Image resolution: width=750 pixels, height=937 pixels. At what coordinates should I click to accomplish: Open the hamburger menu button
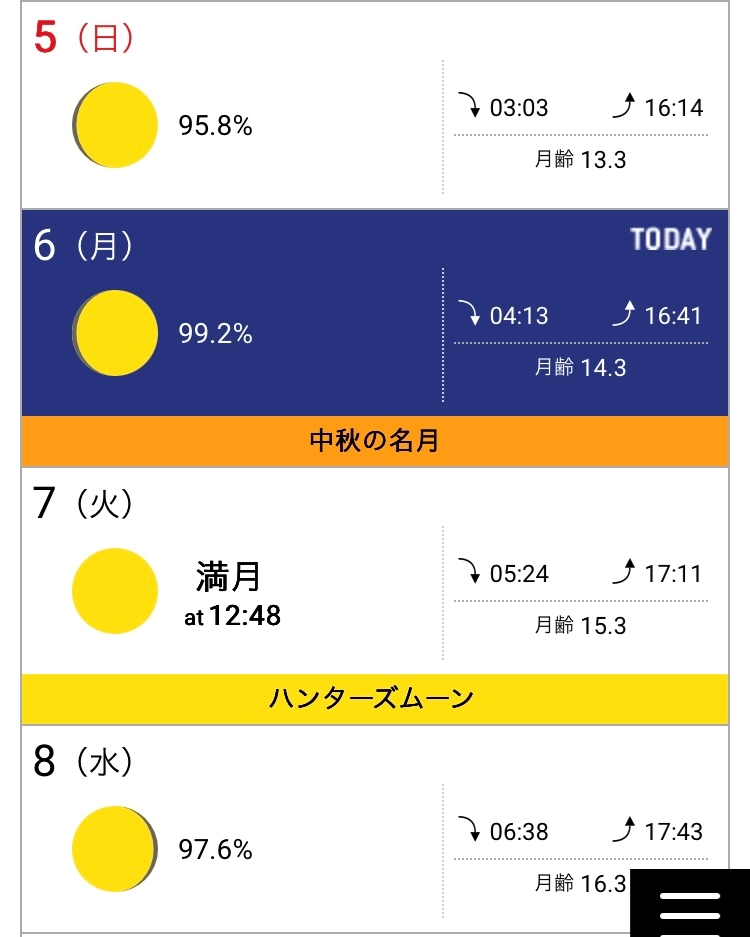pyautogui.click(x=690, y=905)
